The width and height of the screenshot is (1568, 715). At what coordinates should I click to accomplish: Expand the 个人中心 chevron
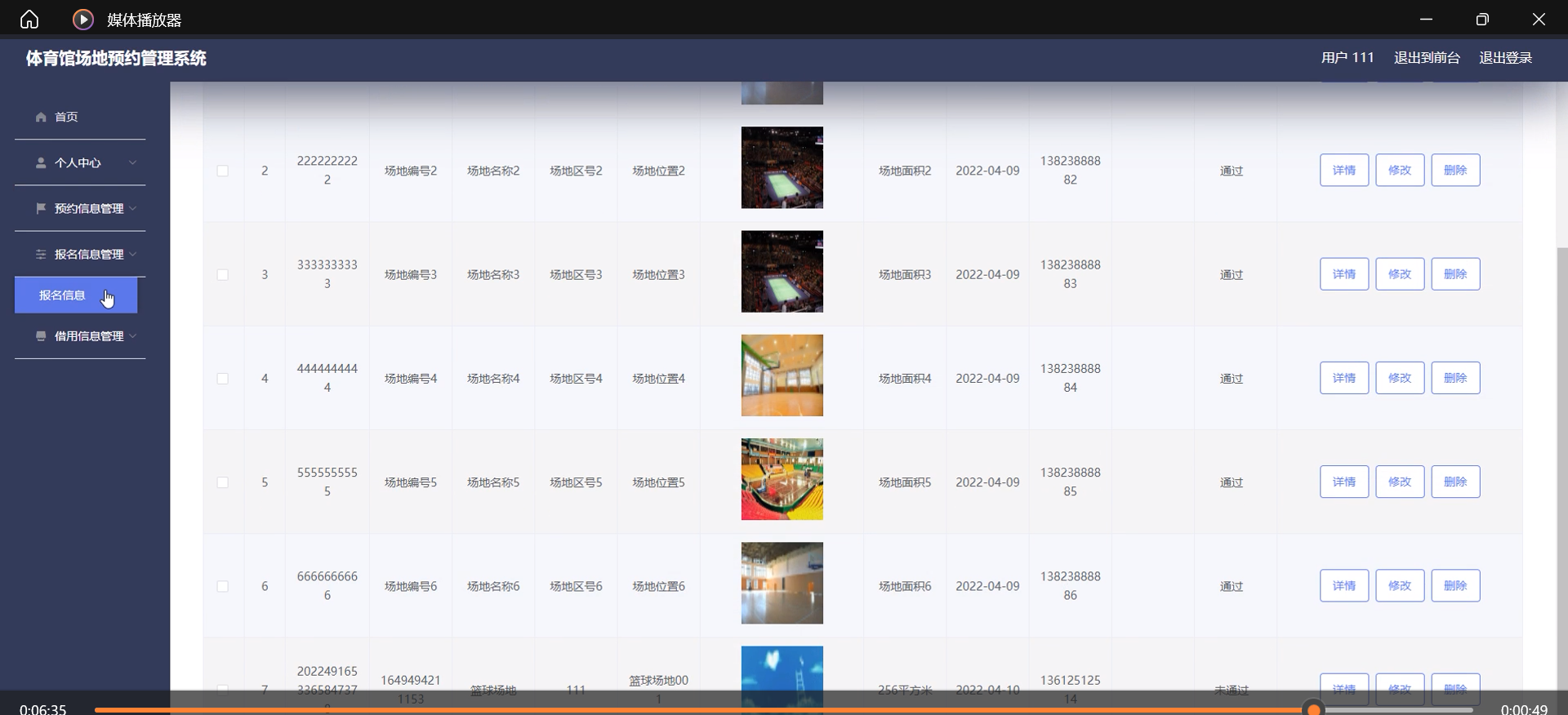[x=132, y=162]
